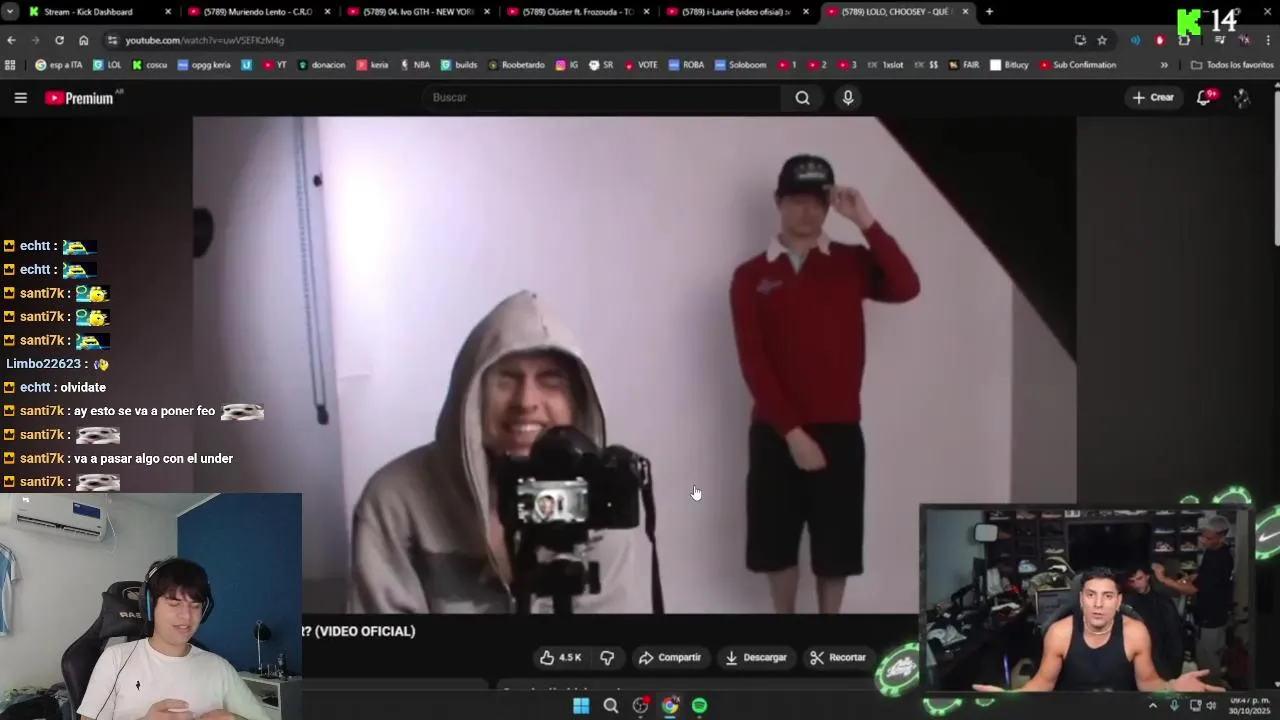The image size is (1280, 720).
Task: Open the Todos los favoritos folder
Action: pos(1232,65)
